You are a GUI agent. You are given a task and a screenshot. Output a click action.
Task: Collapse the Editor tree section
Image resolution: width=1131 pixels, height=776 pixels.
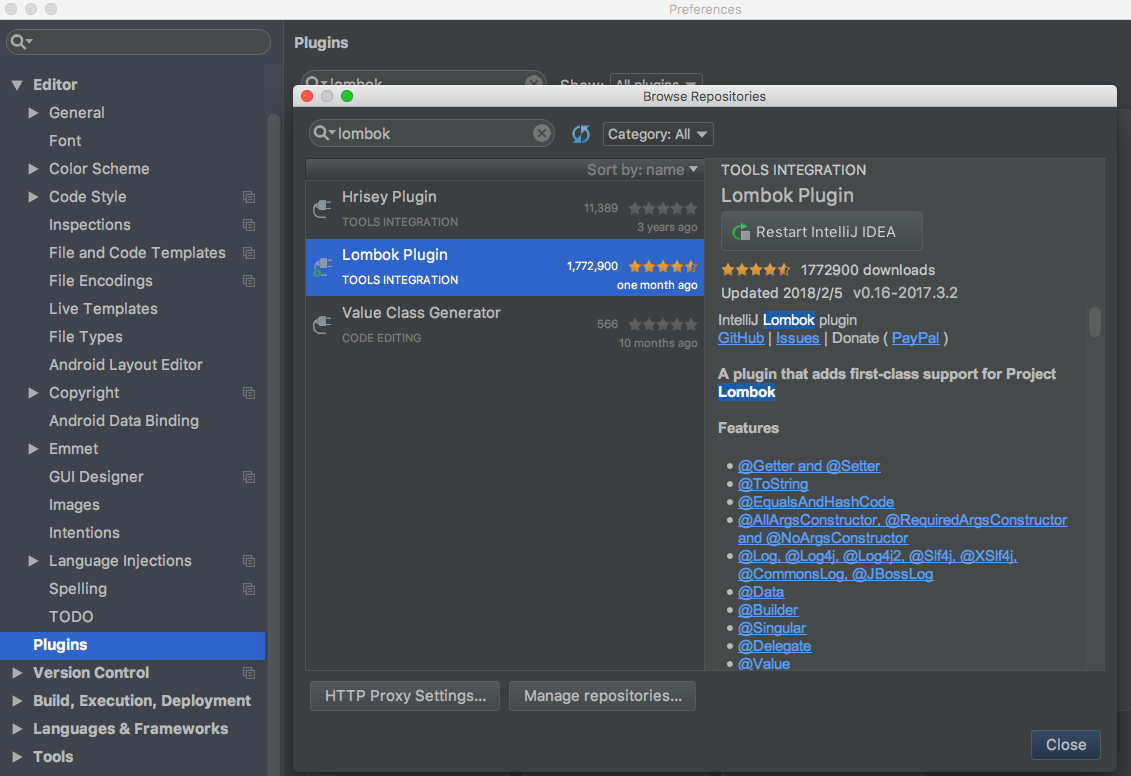point(17,85)
